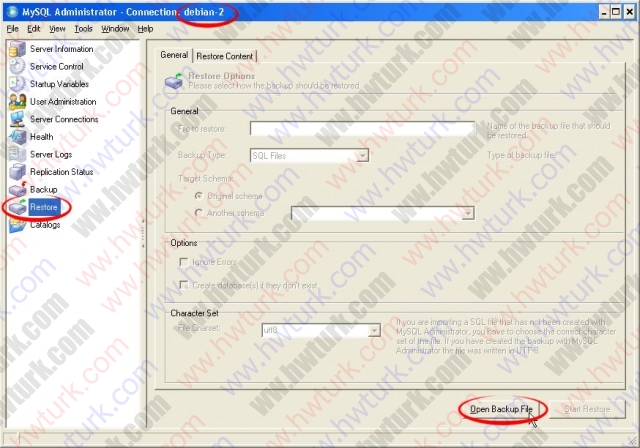Click the Catalogs folder icon
The width and height of the screenshot is (640, 448).
(x=17, y=225)
